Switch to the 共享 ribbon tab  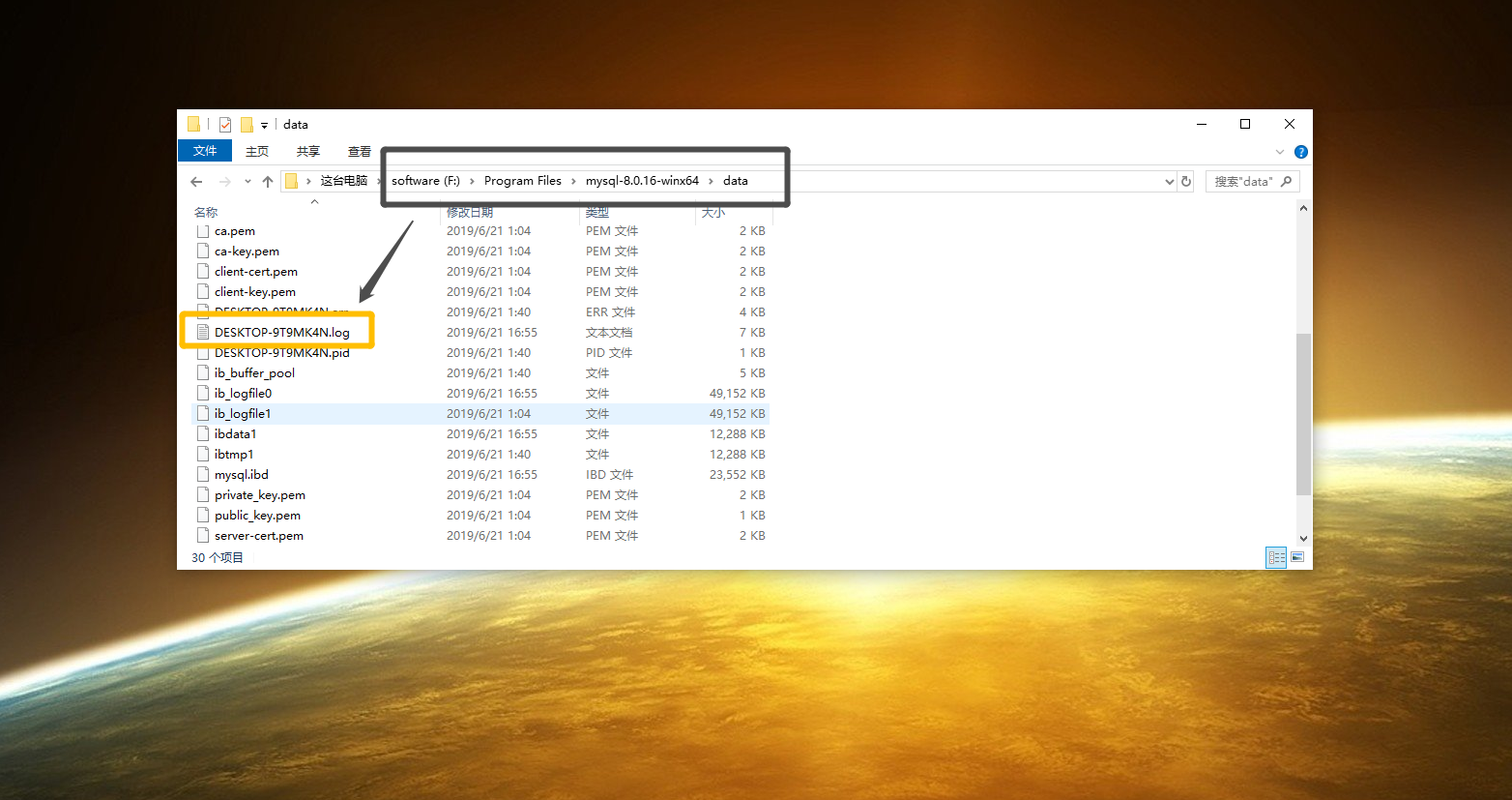(x=308, y=152)
